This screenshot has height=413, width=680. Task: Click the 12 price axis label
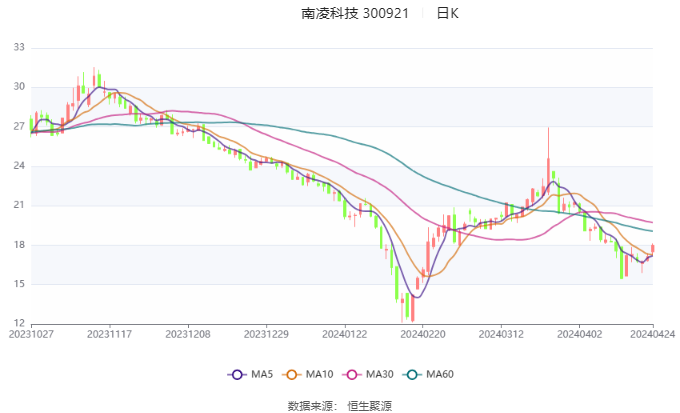point(19,323)
